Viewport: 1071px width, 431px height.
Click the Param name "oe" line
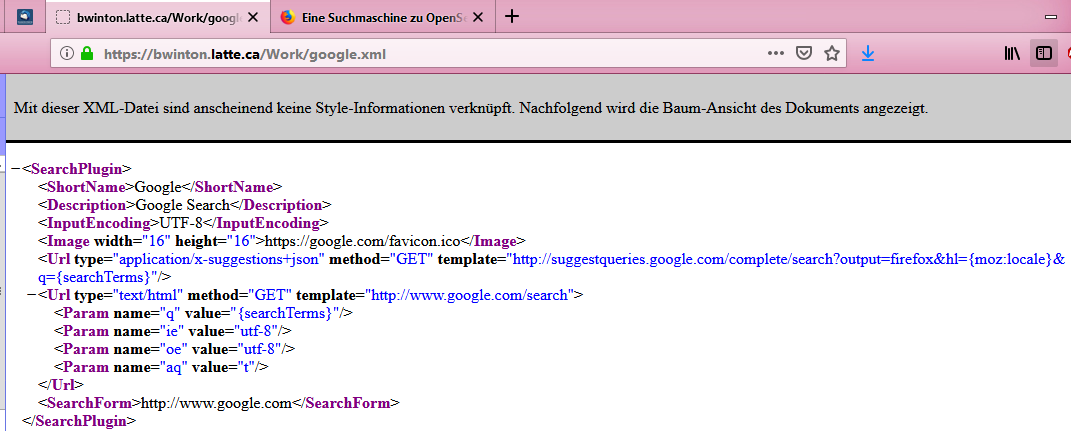click(x=174, y=348)
